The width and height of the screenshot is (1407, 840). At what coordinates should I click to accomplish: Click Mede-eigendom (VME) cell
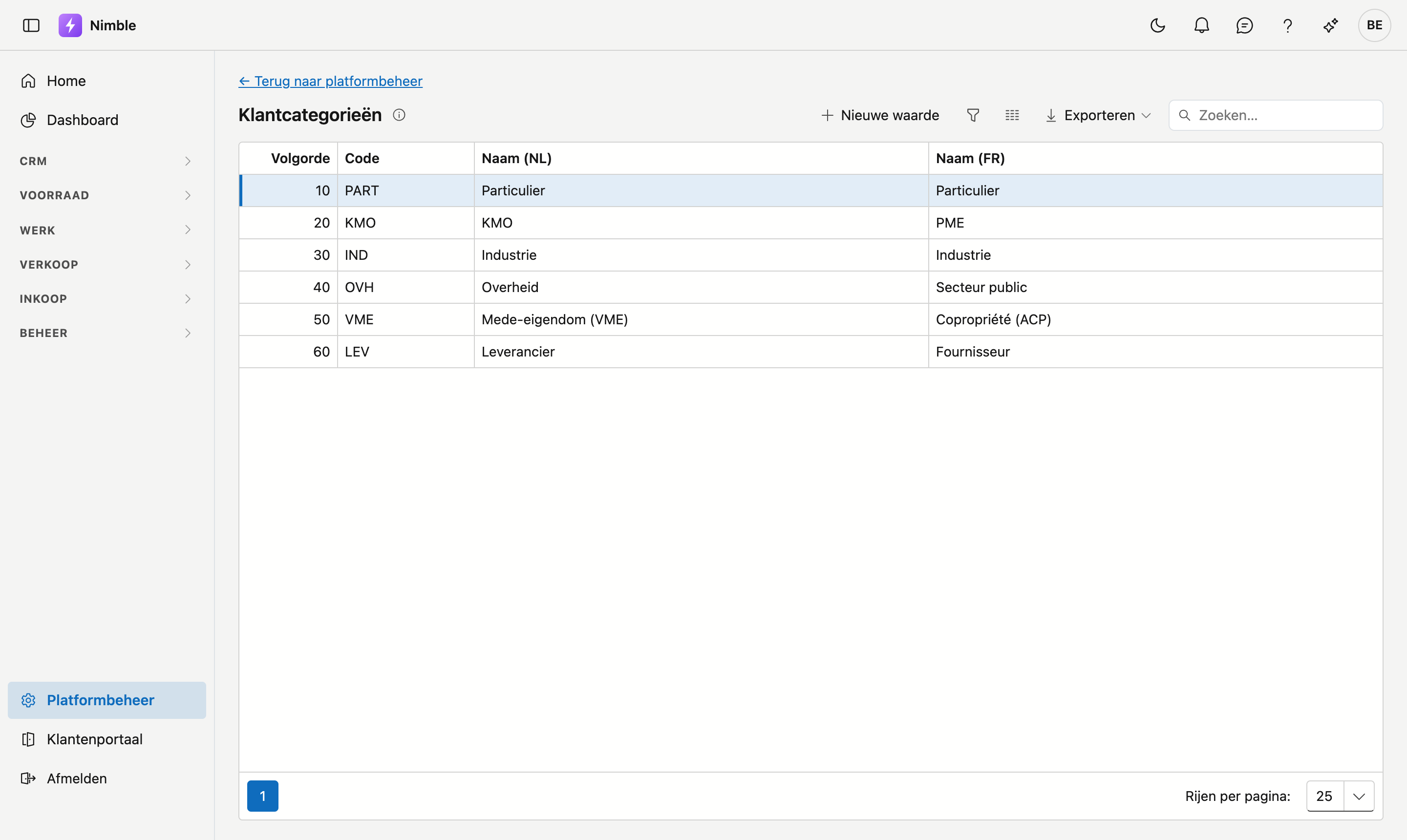(x=702, y=320)
